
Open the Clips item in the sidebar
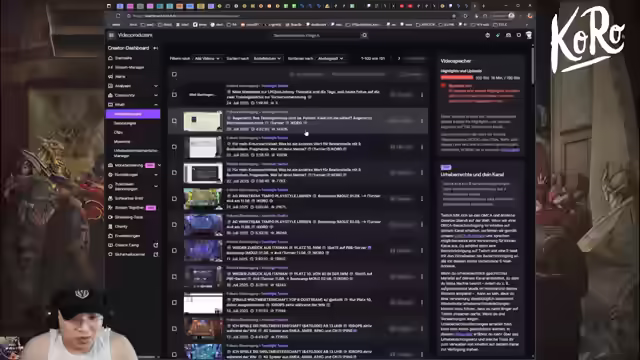pos(118,132)
